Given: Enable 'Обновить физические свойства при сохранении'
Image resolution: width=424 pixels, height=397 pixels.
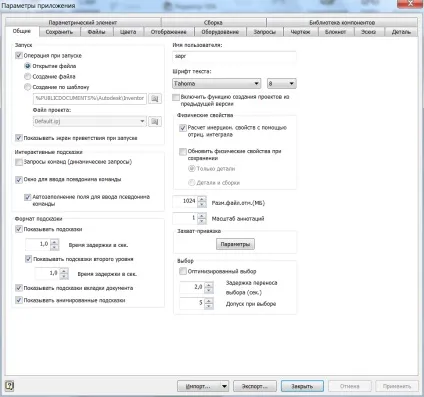Looking at the screenshot, I should 183,152.
